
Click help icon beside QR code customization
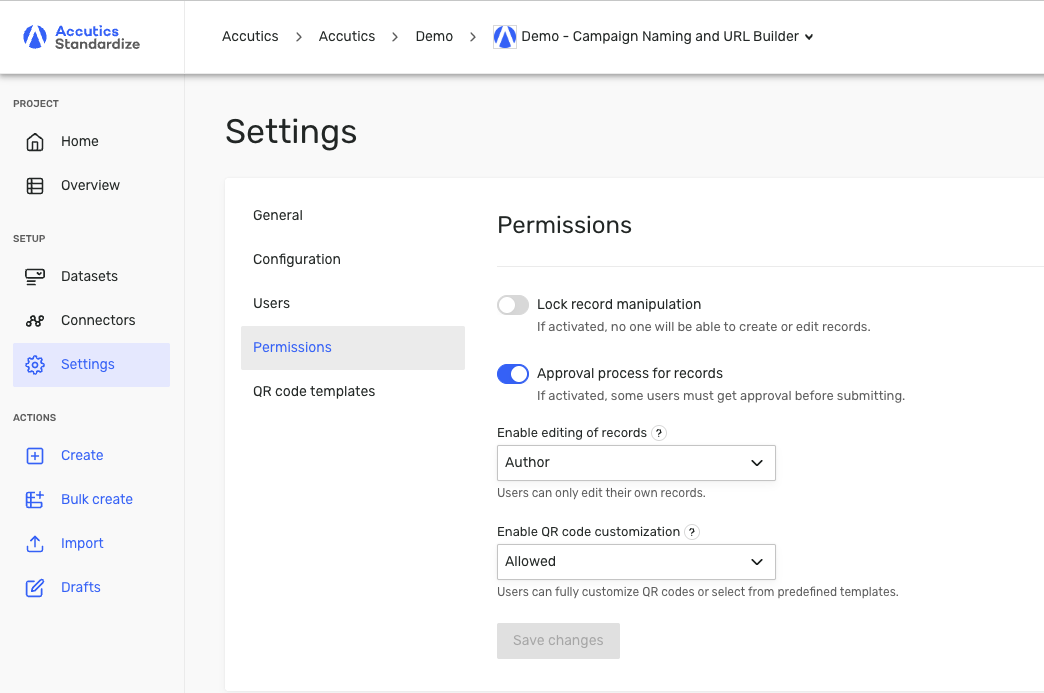coord(692,532)
